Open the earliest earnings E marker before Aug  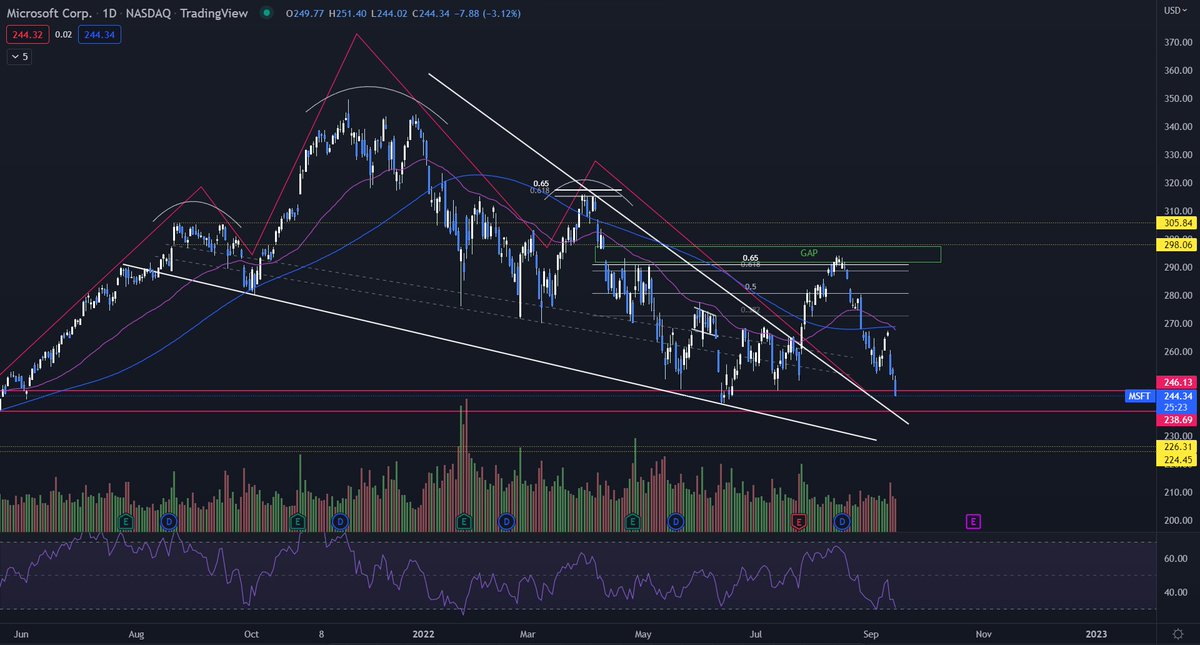coord(126,521)
